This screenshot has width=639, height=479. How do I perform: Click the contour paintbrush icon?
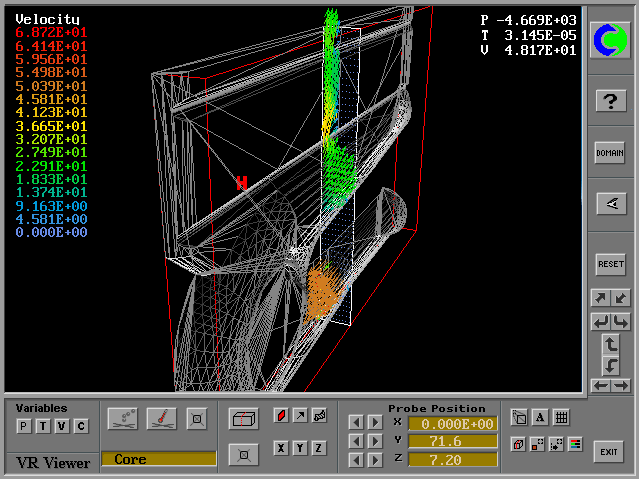tap(160, 418)
